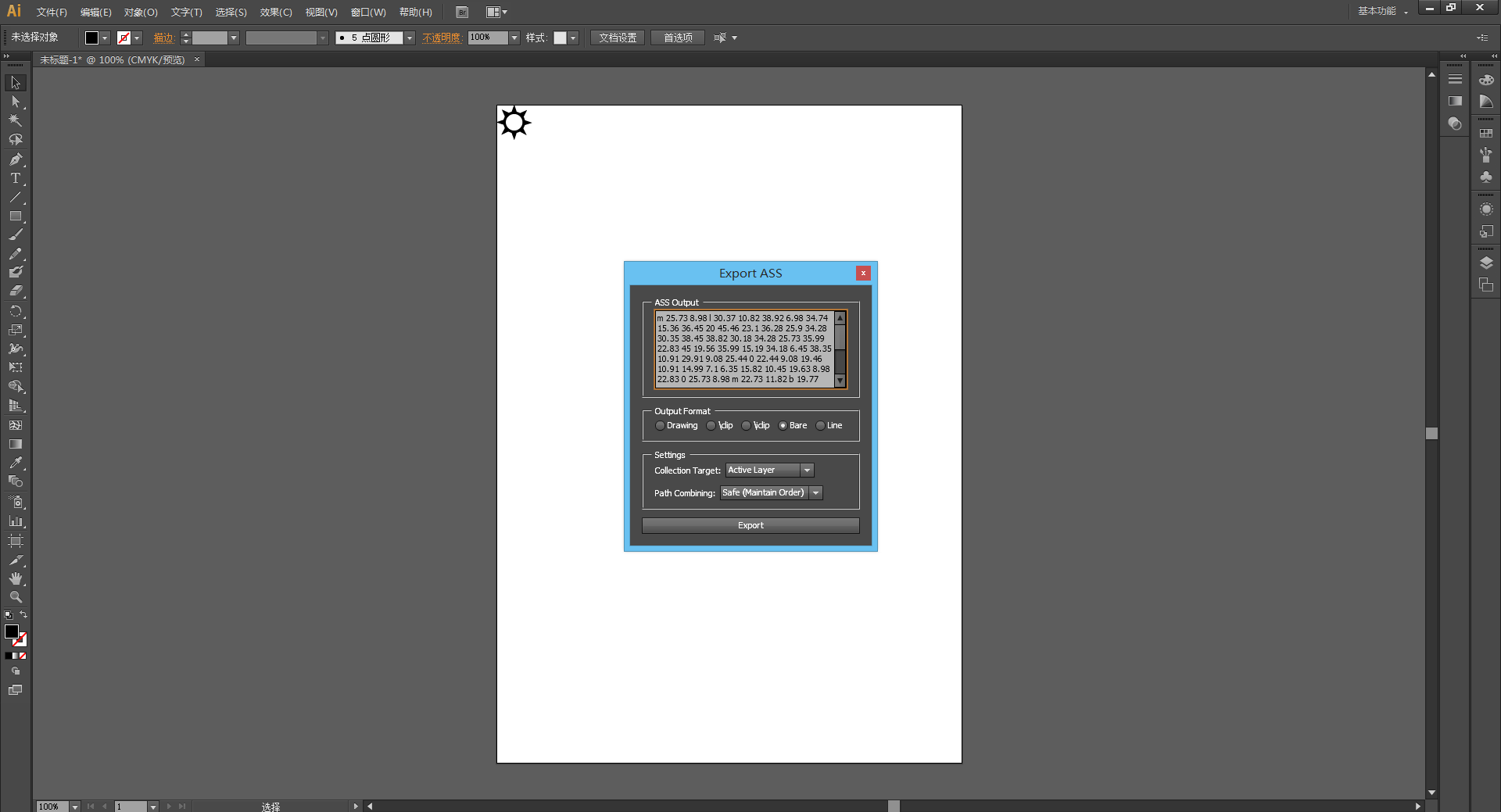
Task: Open the 文件(F) menu
Action: 52,13
